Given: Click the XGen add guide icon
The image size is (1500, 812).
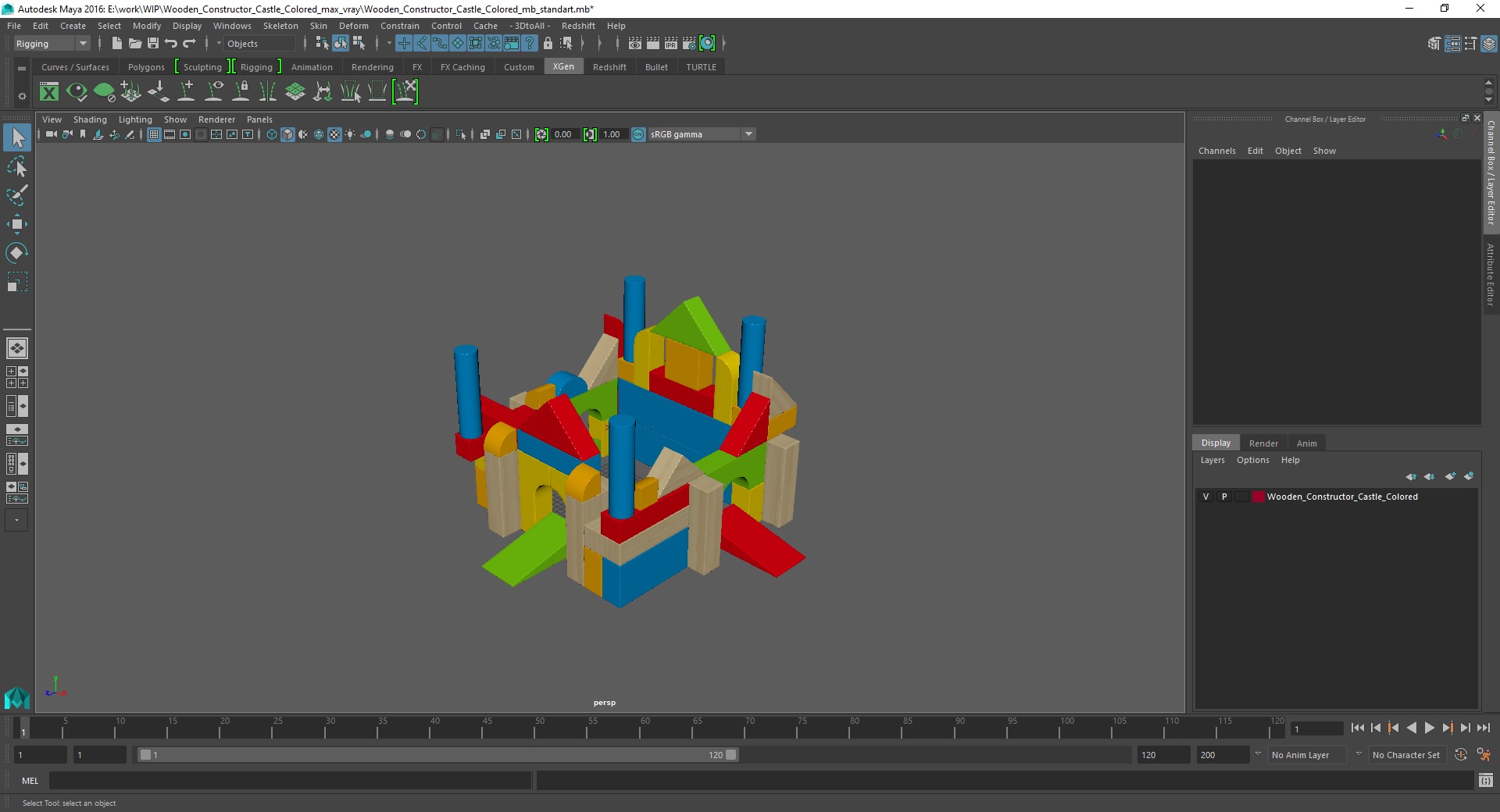Looking at the screenshot, I should (x=186, y=92).
